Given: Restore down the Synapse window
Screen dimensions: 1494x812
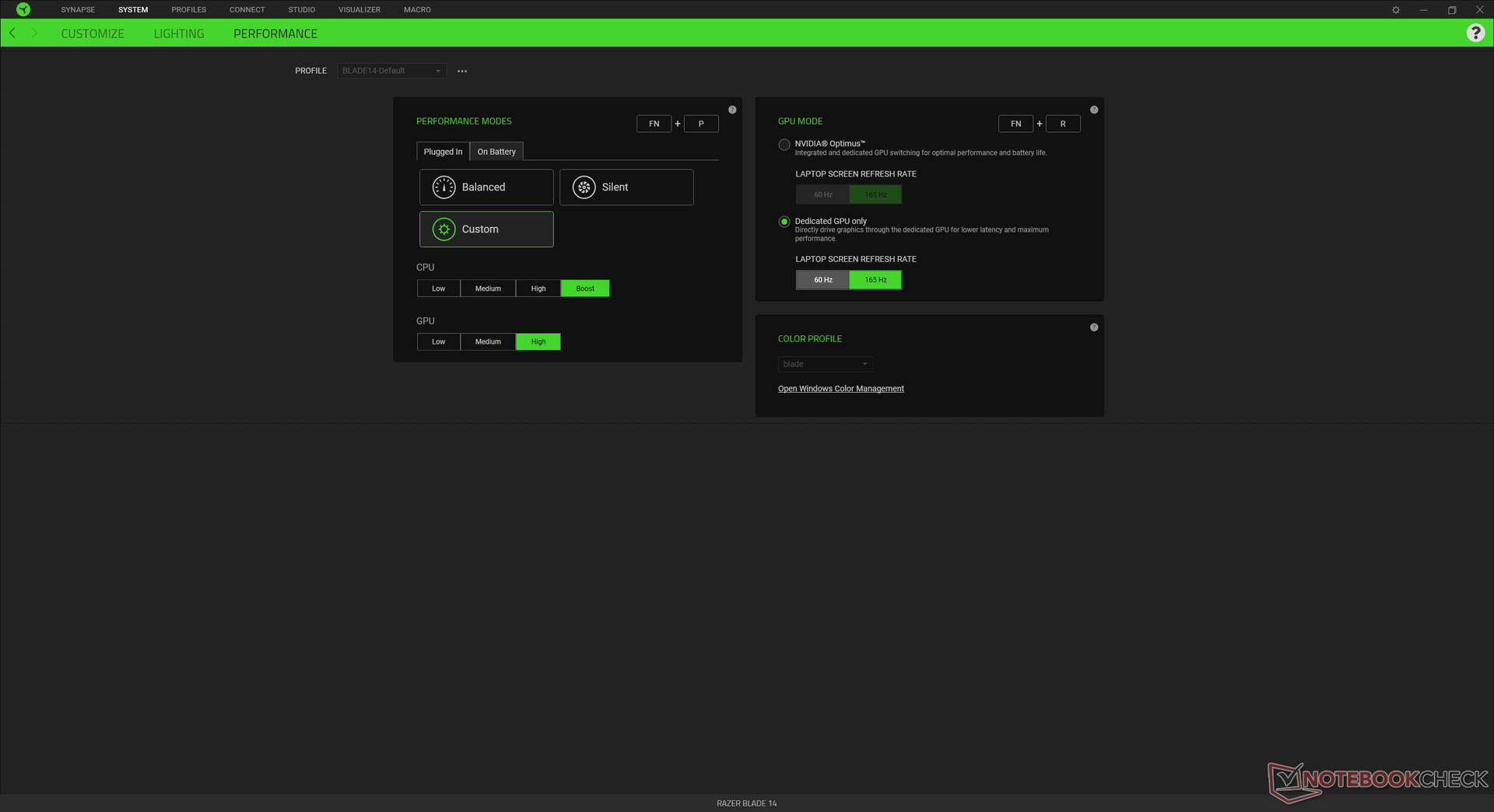Looking at the screenshot, I should pyautogui.click(x=1452, y=10).
